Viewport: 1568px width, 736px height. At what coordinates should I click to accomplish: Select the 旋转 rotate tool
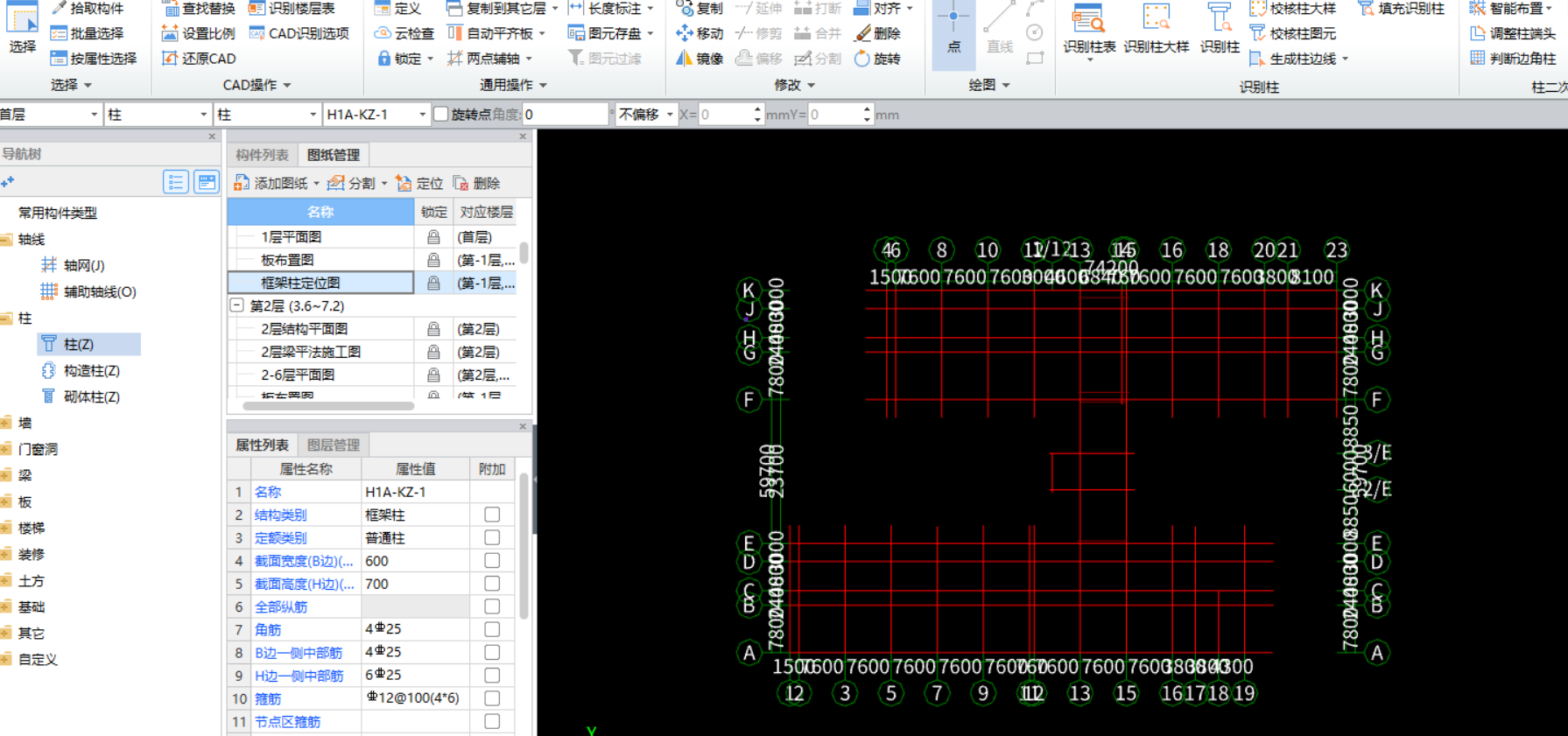point(877,59)
